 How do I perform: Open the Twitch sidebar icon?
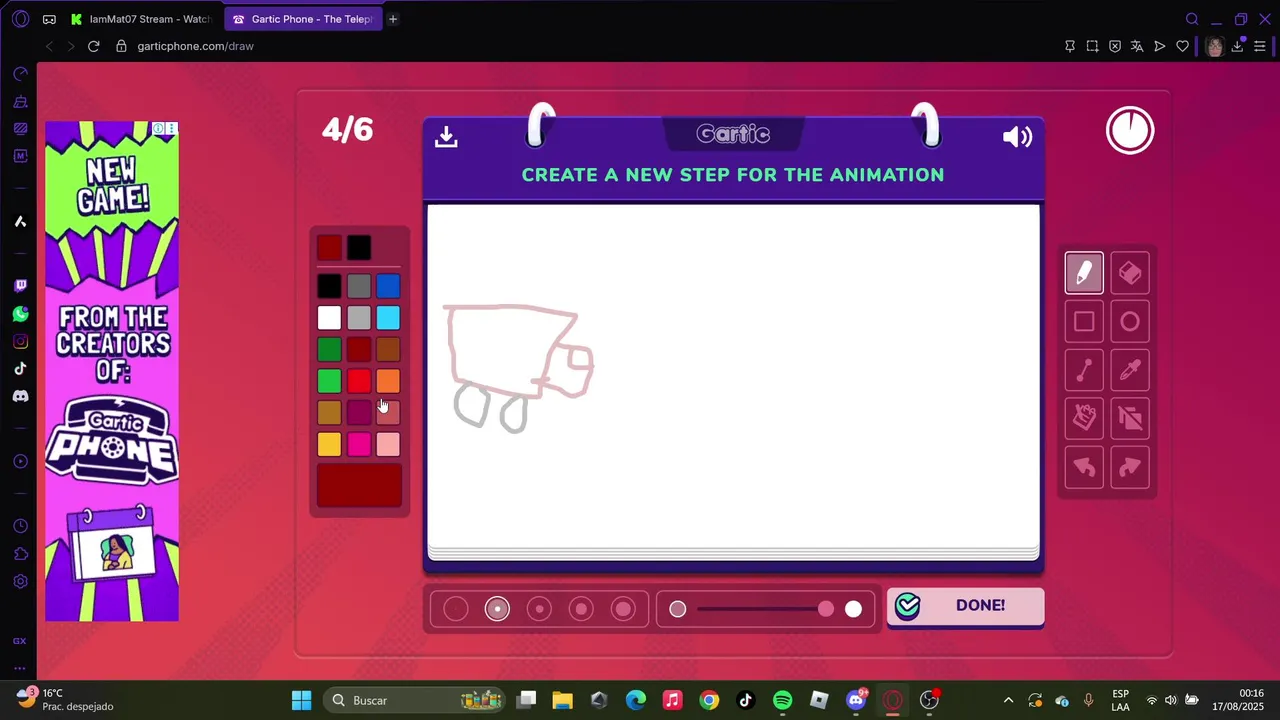point(20,286)
